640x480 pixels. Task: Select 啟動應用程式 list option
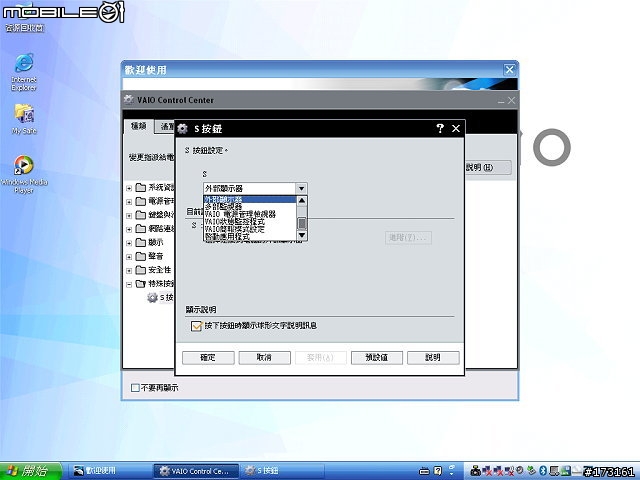(250, 236)
